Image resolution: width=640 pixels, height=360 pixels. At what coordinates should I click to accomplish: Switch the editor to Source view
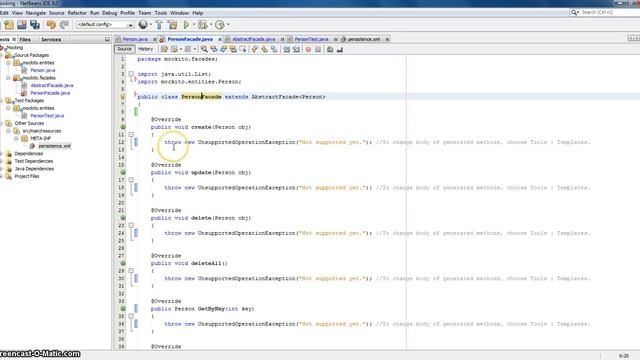(124, 49)
